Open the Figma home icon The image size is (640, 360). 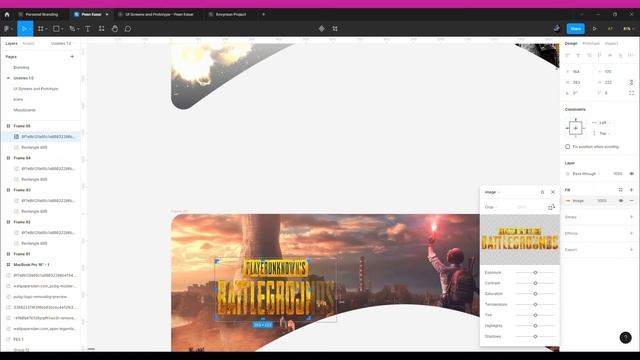coord(7,14)
